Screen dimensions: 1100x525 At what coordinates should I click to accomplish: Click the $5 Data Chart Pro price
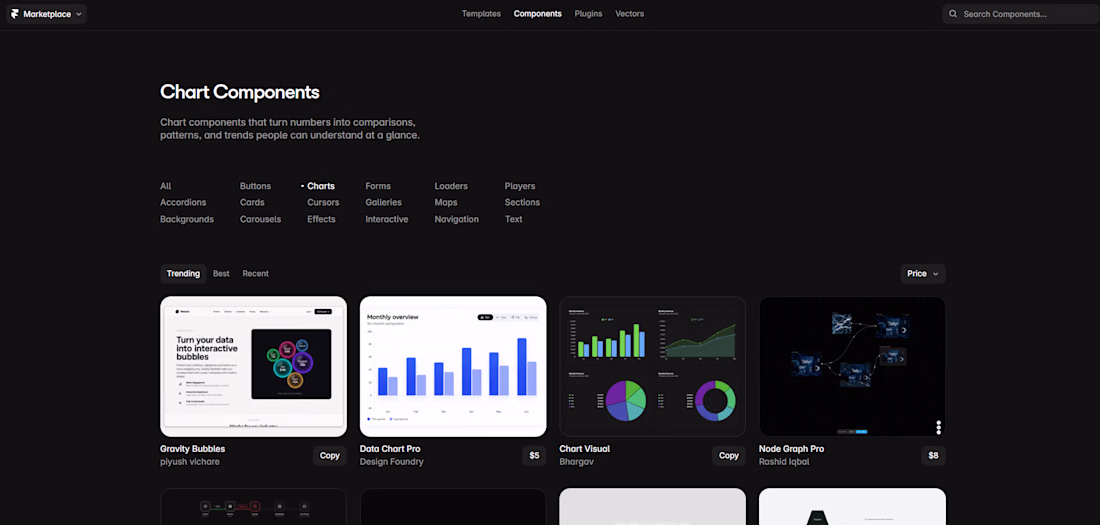point(534,456)
